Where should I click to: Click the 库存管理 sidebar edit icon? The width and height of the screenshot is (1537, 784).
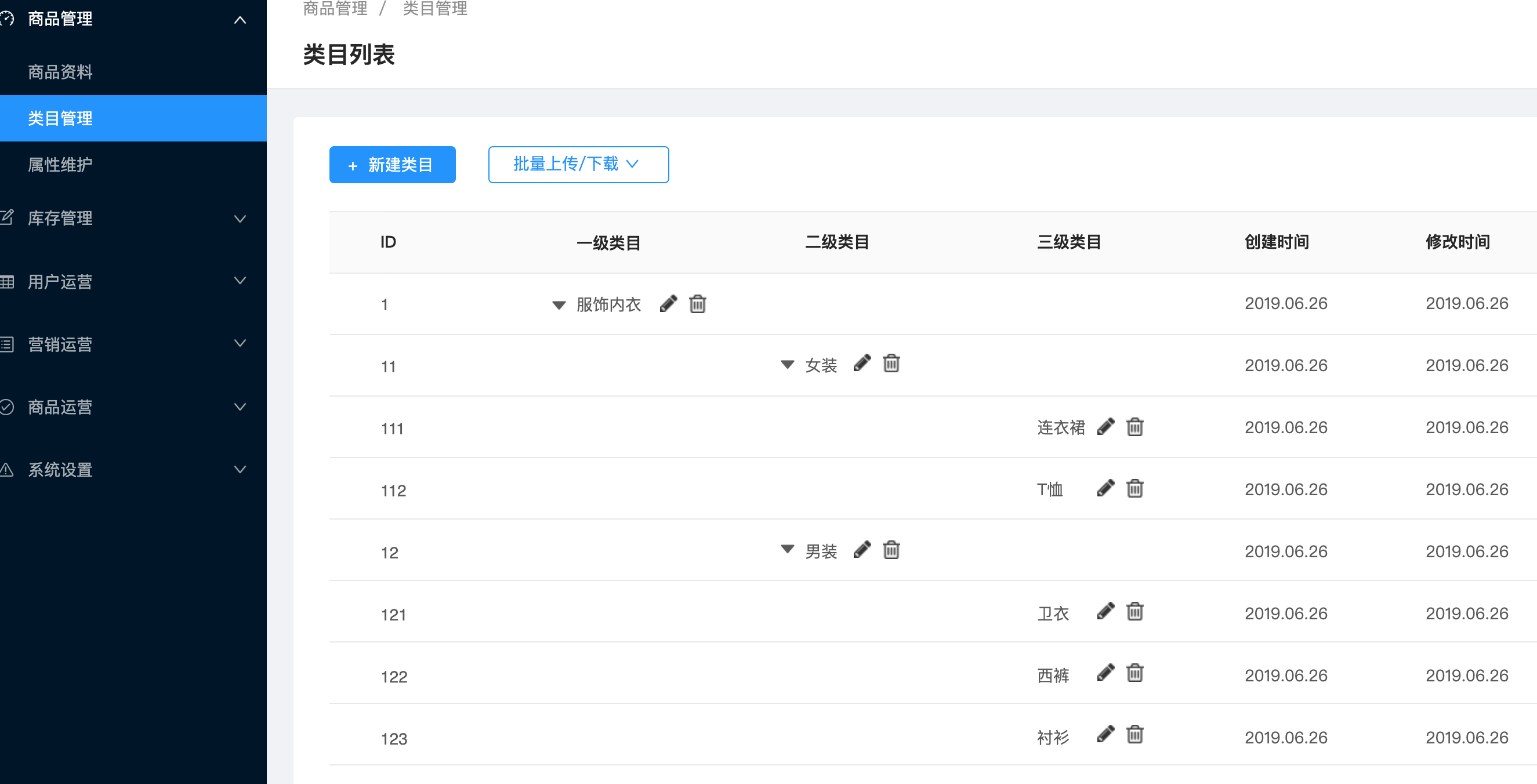tap(6, 217)
